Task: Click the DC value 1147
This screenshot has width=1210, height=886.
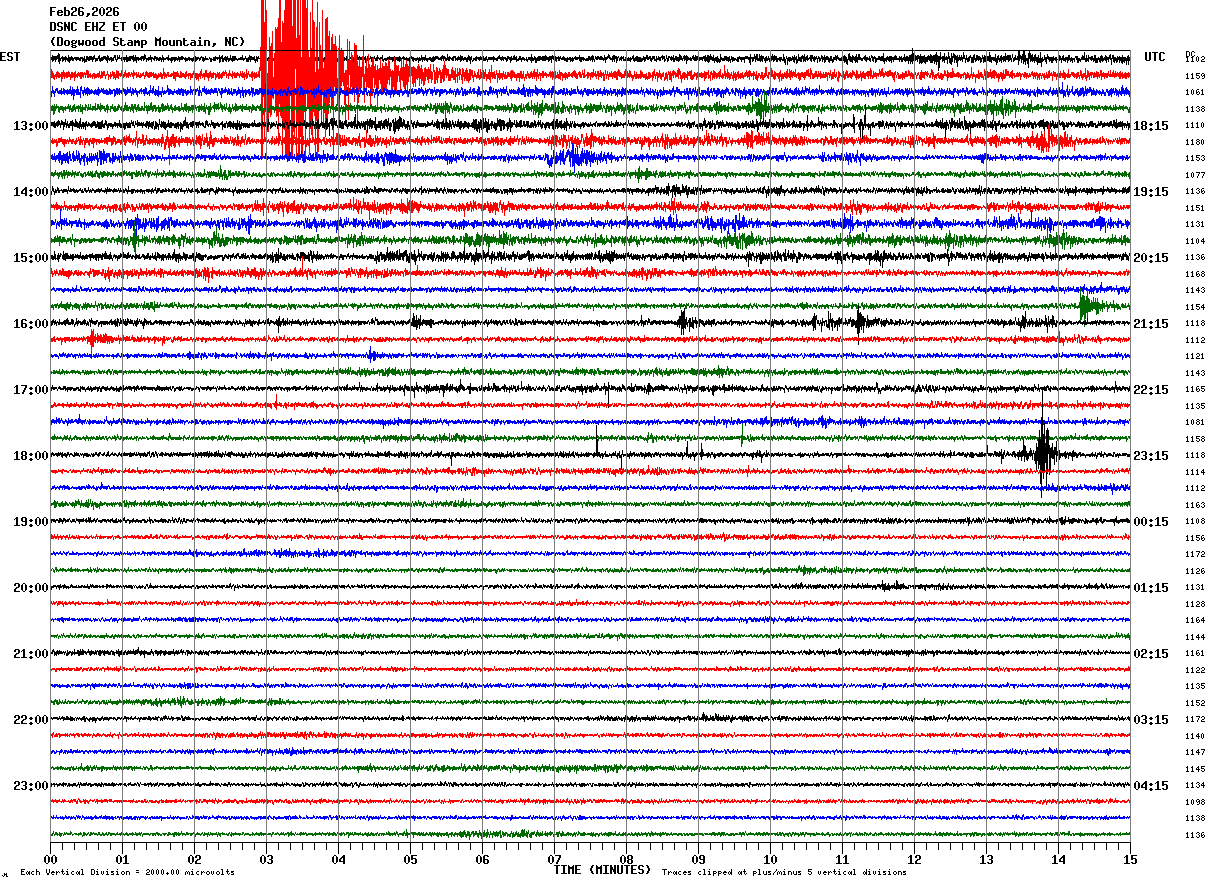Action: click(x=1195, y=753)
